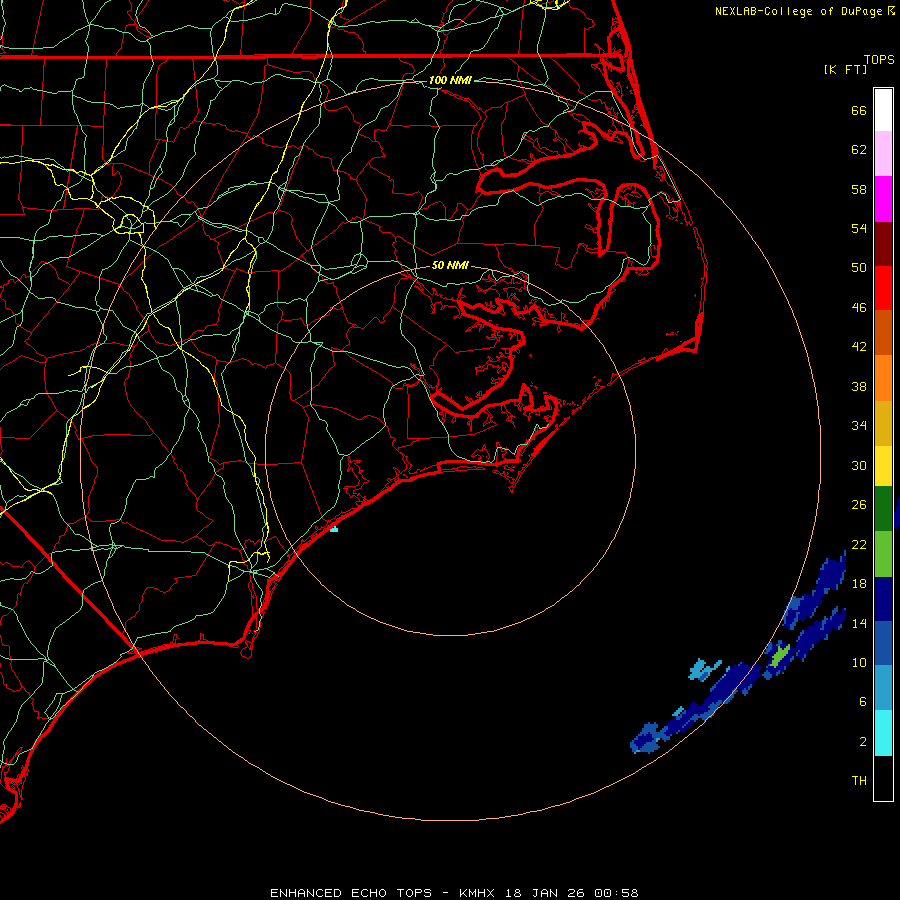Image resolution: width=900 pixels, height=900 pixels.
Task: Click the legend value 62
Action: pos(859,150)
